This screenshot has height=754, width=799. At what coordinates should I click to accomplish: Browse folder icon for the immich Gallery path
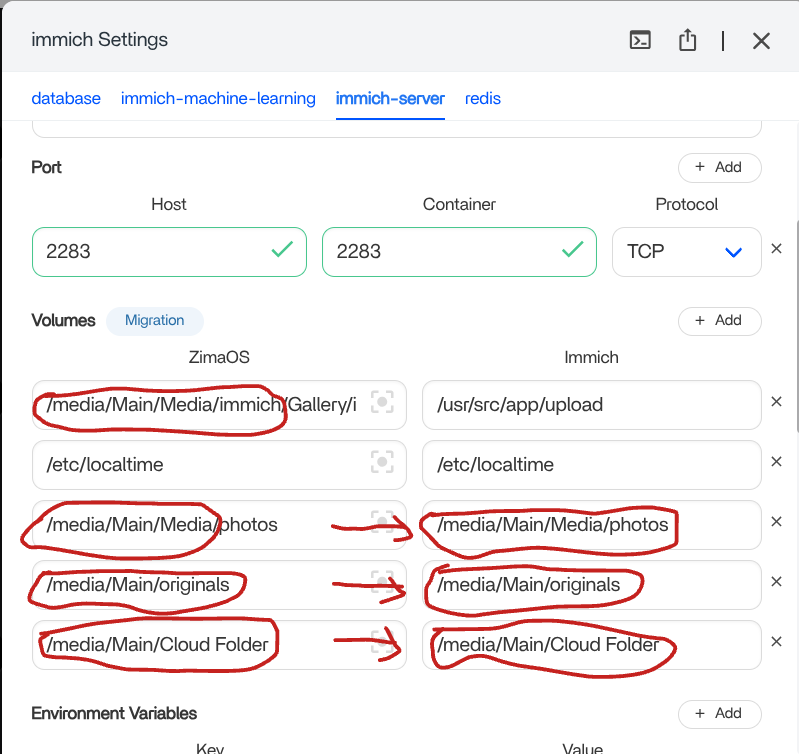[x=382, y=402]
